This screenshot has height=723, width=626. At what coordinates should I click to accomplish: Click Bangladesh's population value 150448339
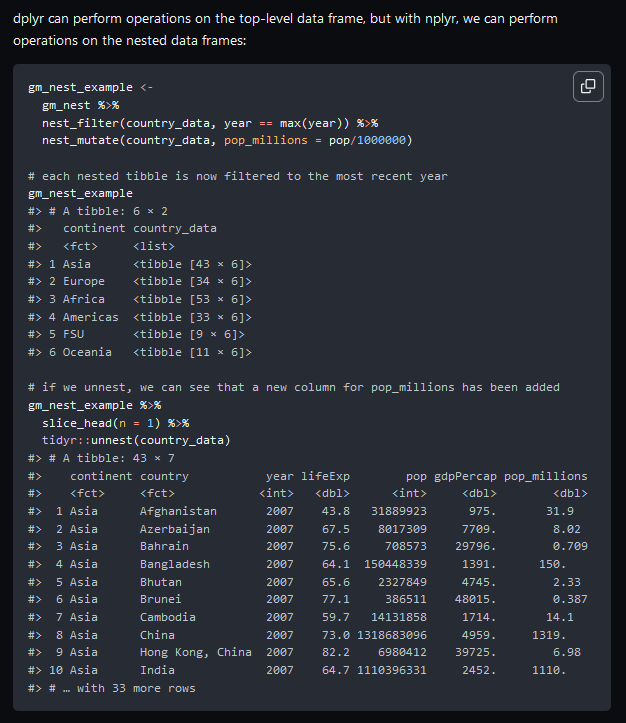395,564
